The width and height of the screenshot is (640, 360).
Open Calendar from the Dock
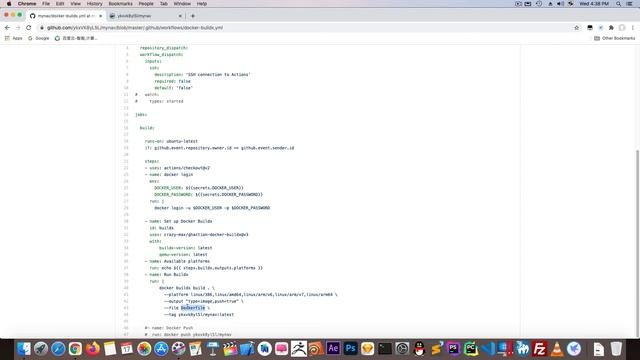pyautogui.click(x=127, y=349)
